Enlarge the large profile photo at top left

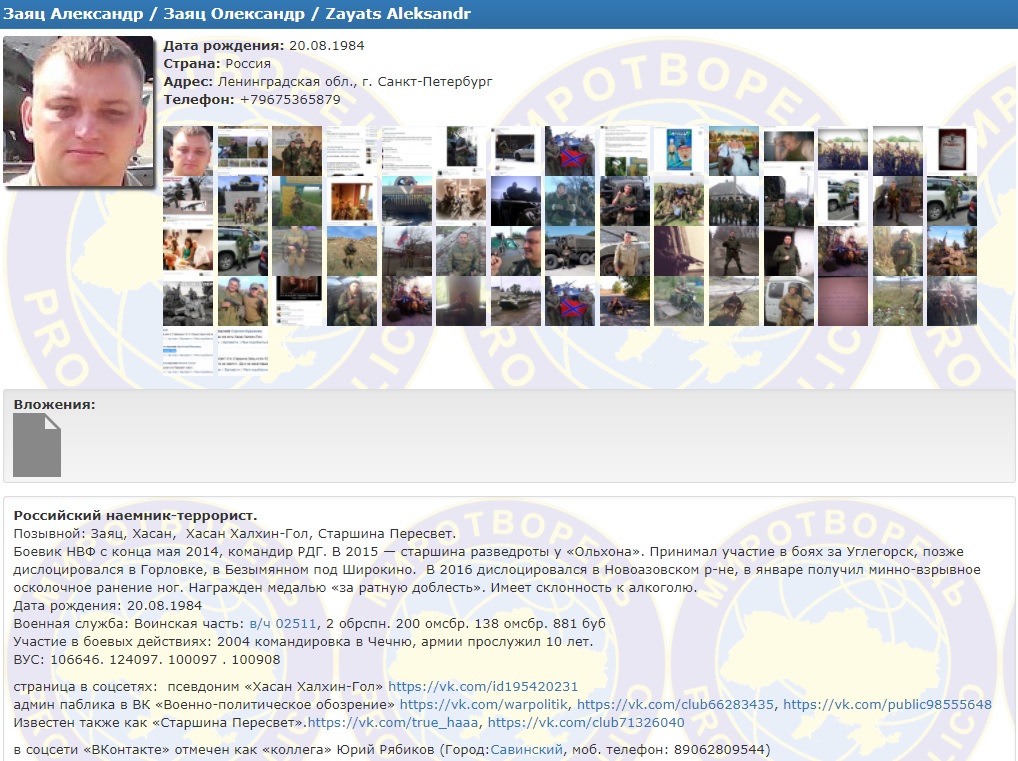pyautogui.click(x=78, y=111)
